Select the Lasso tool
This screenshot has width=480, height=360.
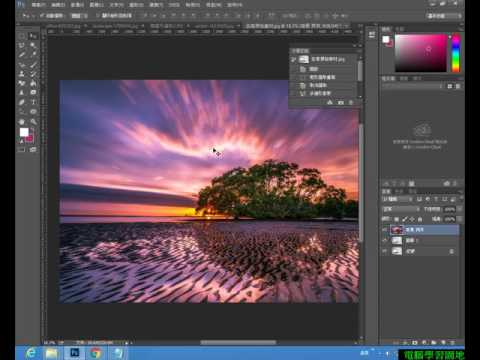pyautogui.click(x=22, y=45)
